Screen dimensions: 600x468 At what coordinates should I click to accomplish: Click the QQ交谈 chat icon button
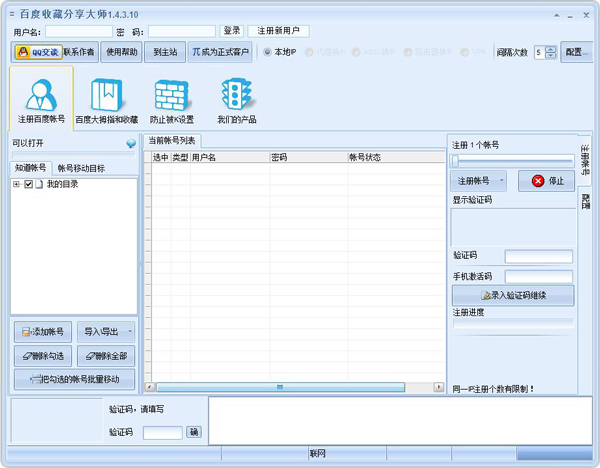coord(39,52)
